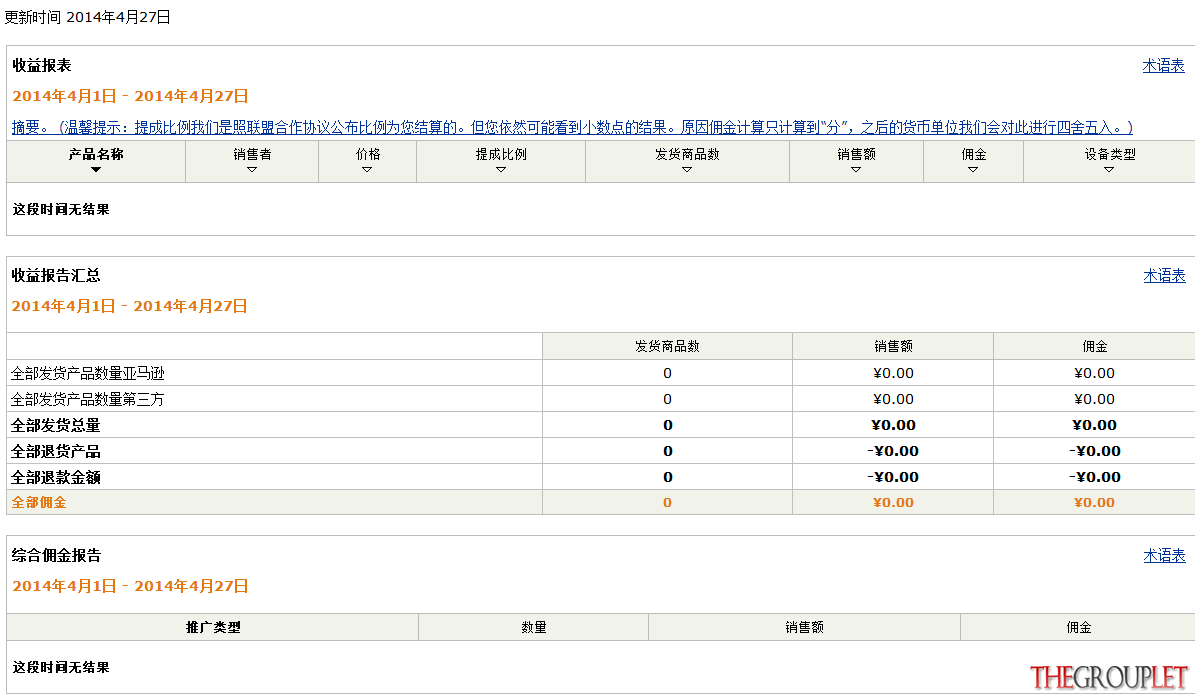Open 术语表 link beside 收益报告汇总

pos(1164,276)
